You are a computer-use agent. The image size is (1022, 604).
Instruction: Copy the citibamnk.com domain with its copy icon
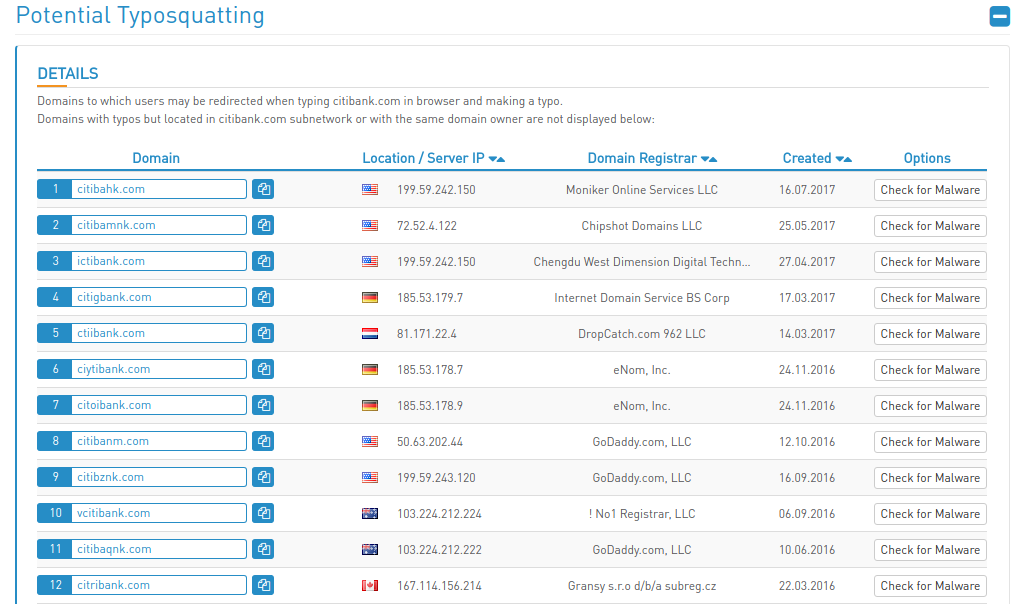click(263, 225)
